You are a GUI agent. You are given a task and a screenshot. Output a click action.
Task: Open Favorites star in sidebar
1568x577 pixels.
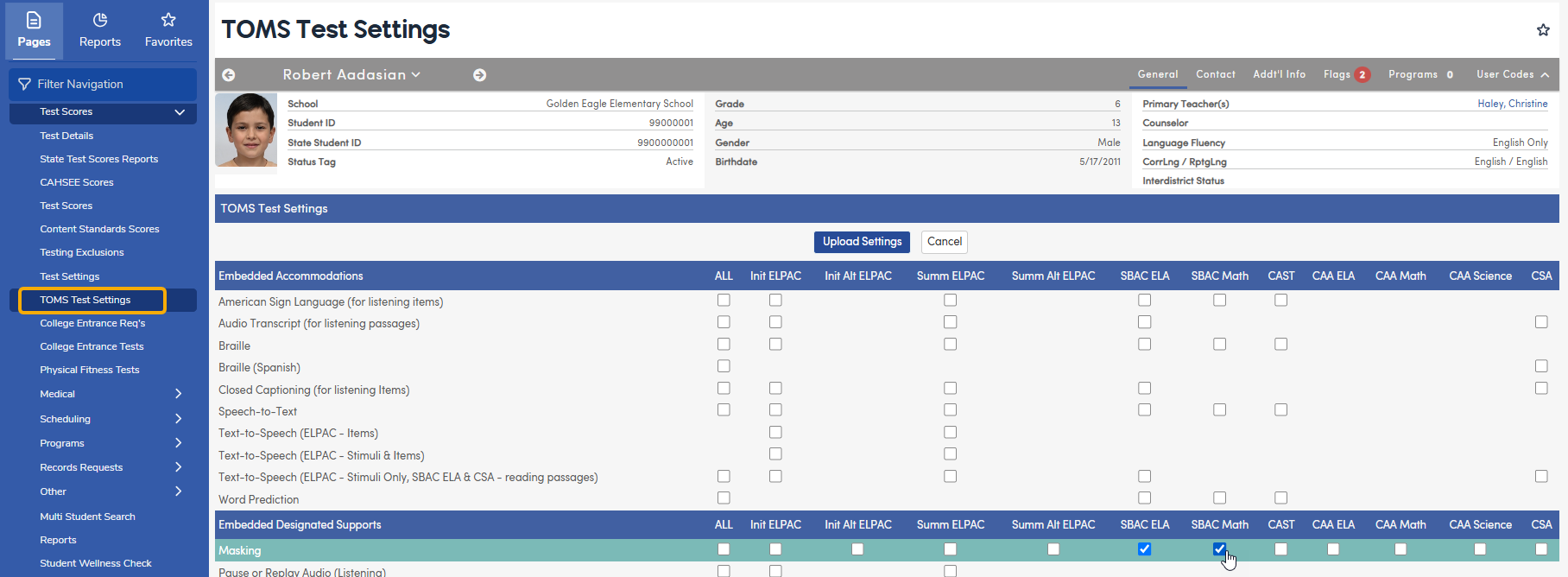(x=168, y=20)
